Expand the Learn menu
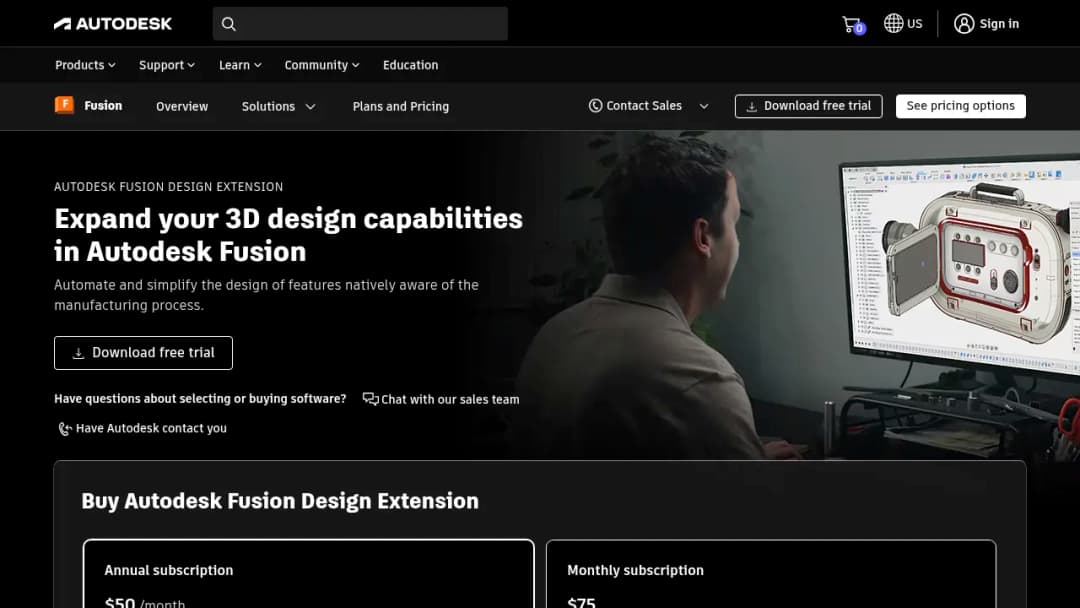This screenshot has height=608, width=1080. [x=240, y=65]
